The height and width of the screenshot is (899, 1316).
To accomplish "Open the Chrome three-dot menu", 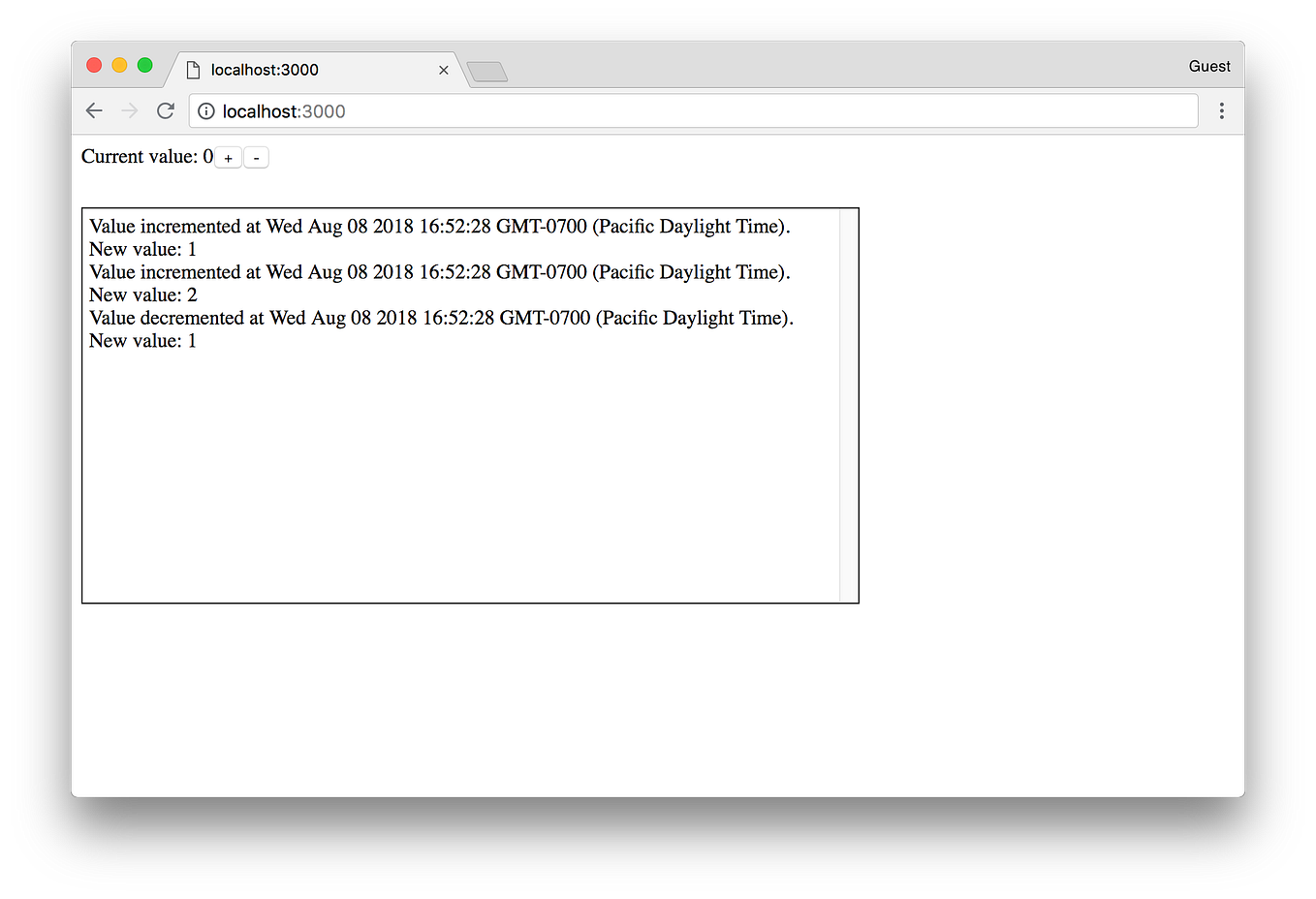I will coord(1221,110).
